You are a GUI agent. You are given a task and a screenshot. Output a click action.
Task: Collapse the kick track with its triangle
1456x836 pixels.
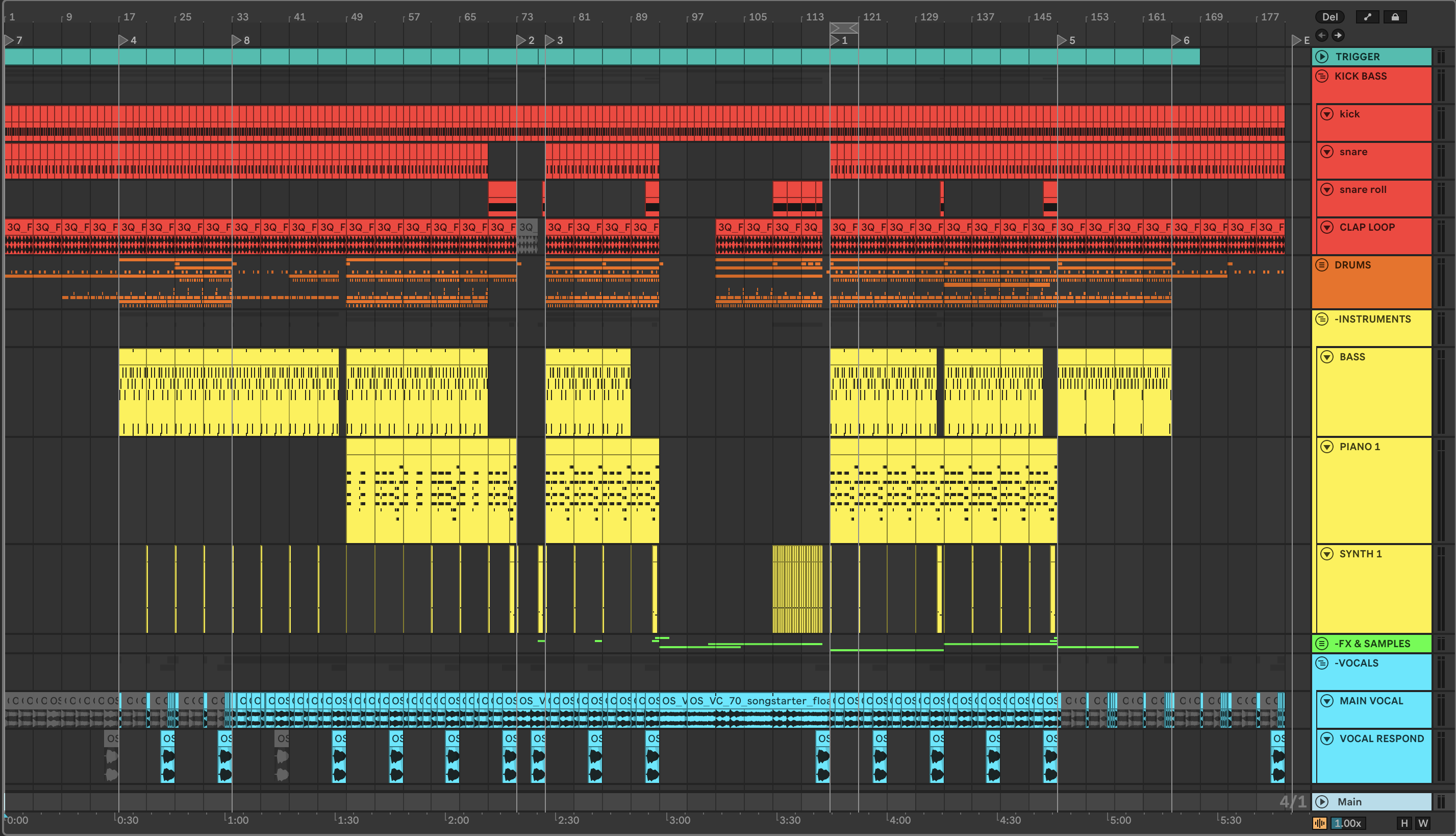pos(1327,114)
